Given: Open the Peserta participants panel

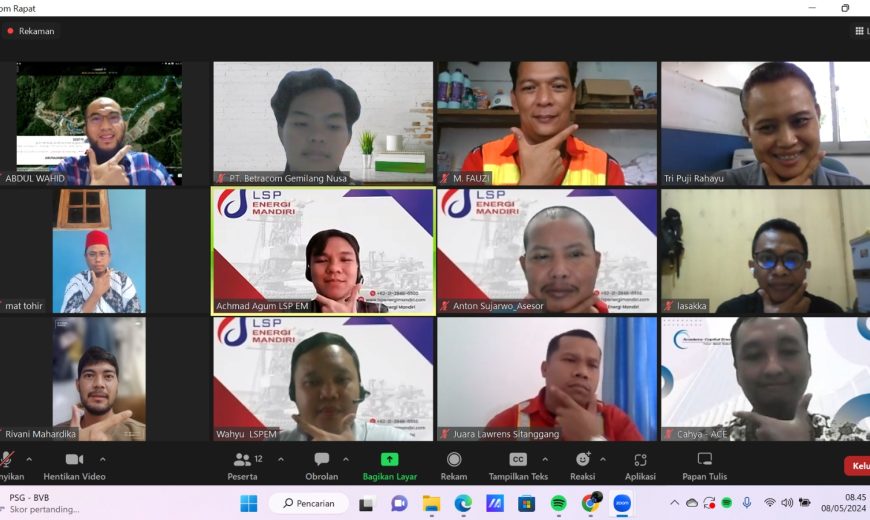Looking at the screenshot, I should 242,466.
